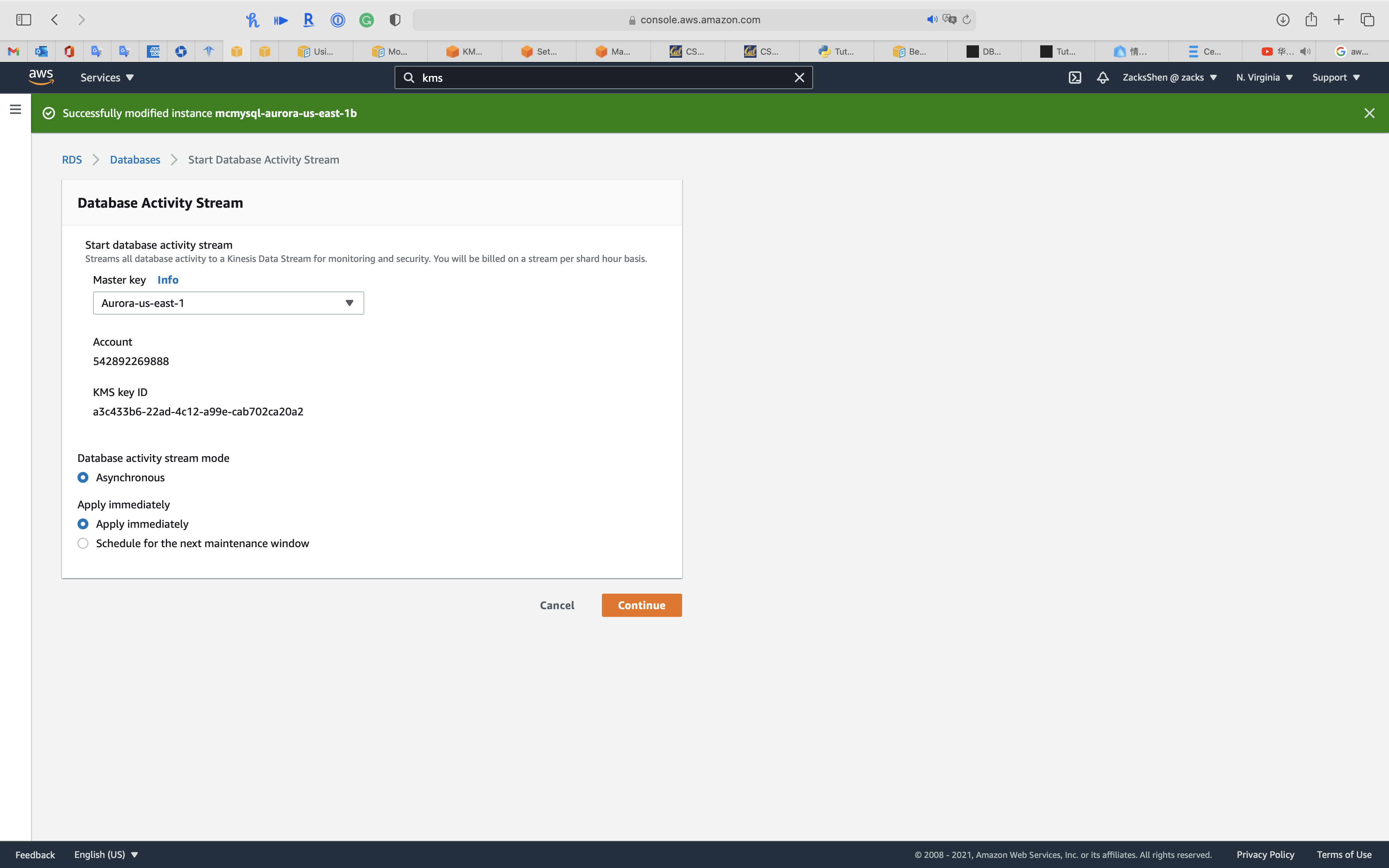Expand the Services menu
Viewport: 1389px width, 868px height.
coord(107,77)
